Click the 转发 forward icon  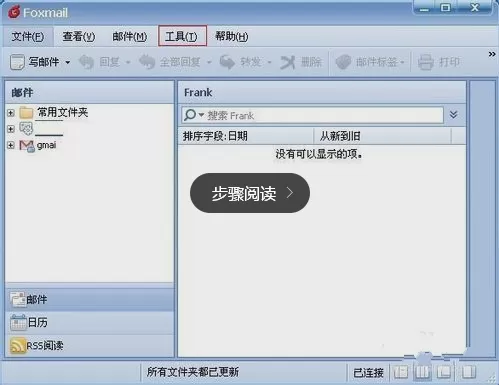(x=227, y=62)
